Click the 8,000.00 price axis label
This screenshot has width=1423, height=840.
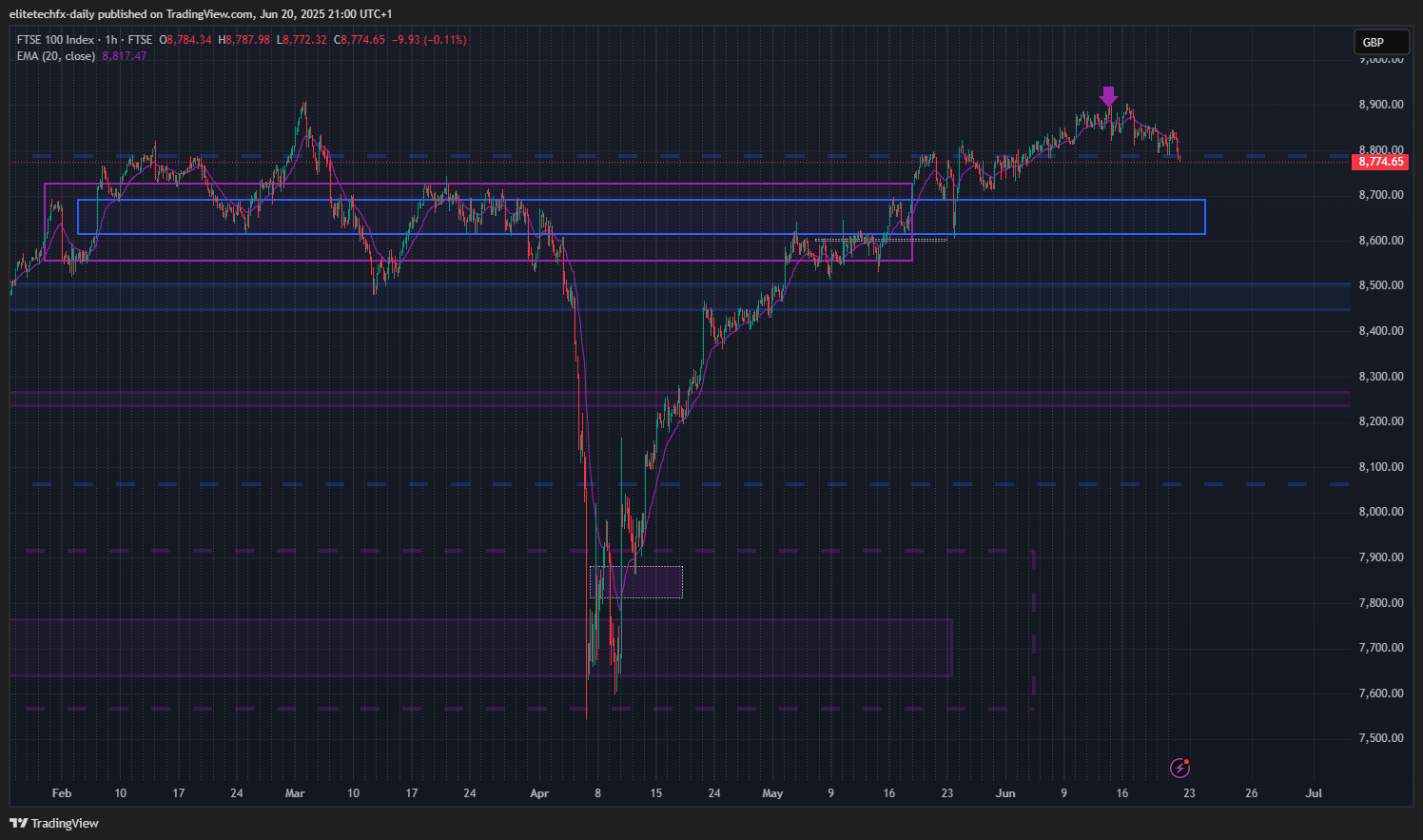pyautogui.click(x=1381, y=512)
